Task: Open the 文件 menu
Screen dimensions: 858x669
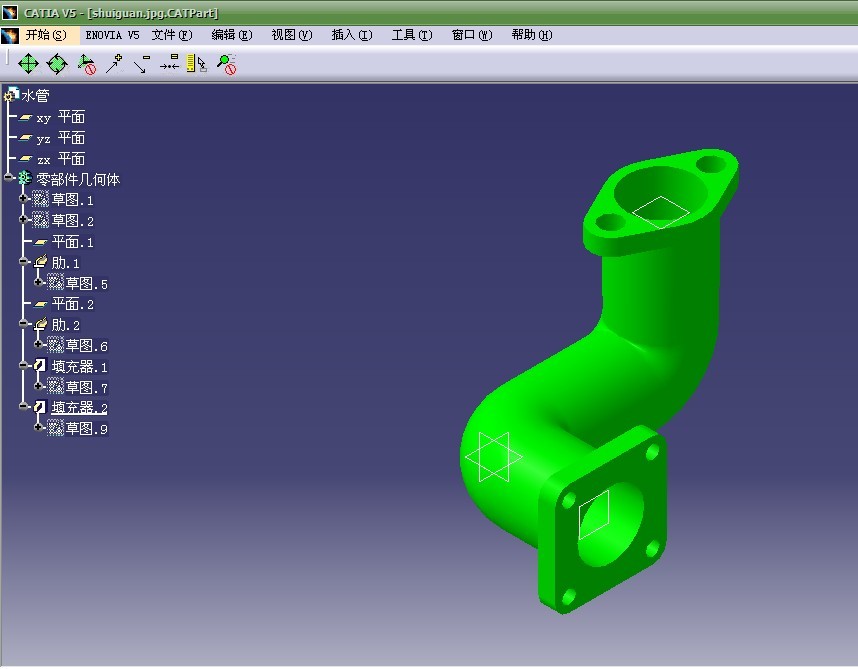Action: click(171, 35)
